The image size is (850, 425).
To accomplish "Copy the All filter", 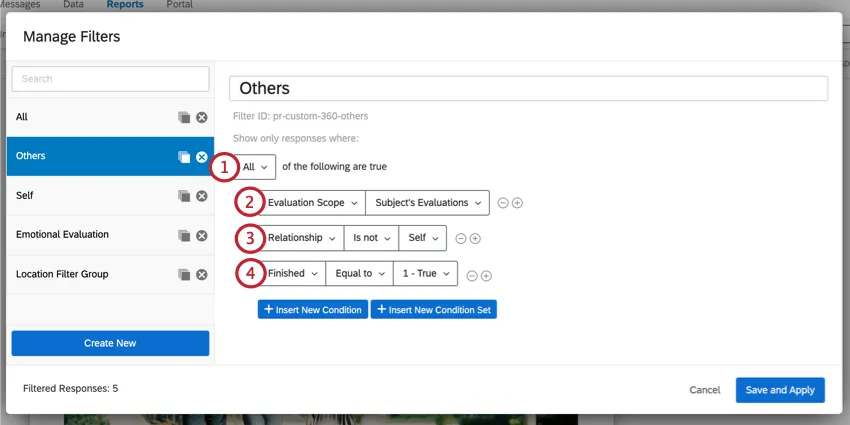I will point(184,118).
